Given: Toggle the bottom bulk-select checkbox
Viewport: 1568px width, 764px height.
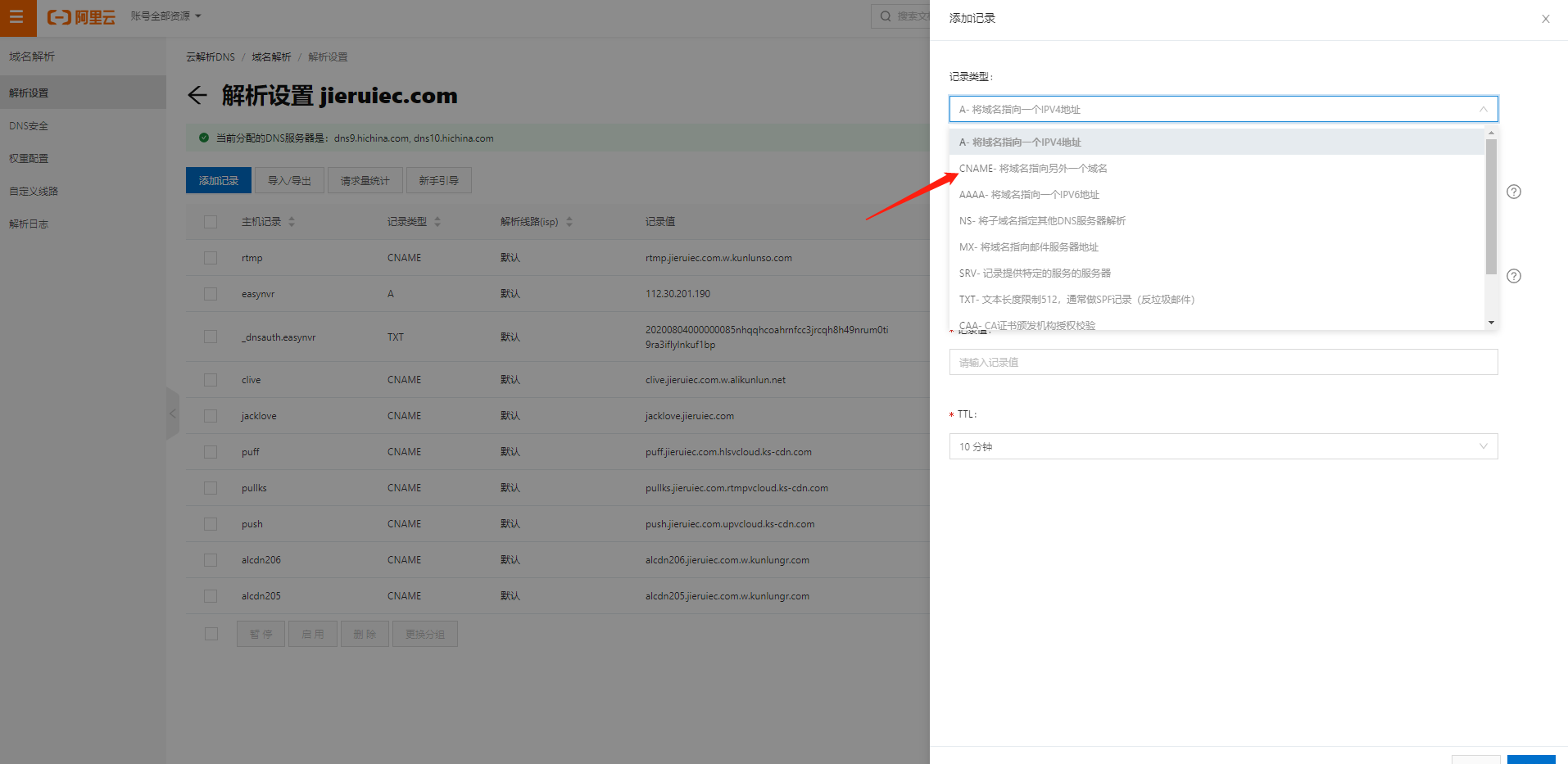Looking at the screenshot, I should click(211, 634).
